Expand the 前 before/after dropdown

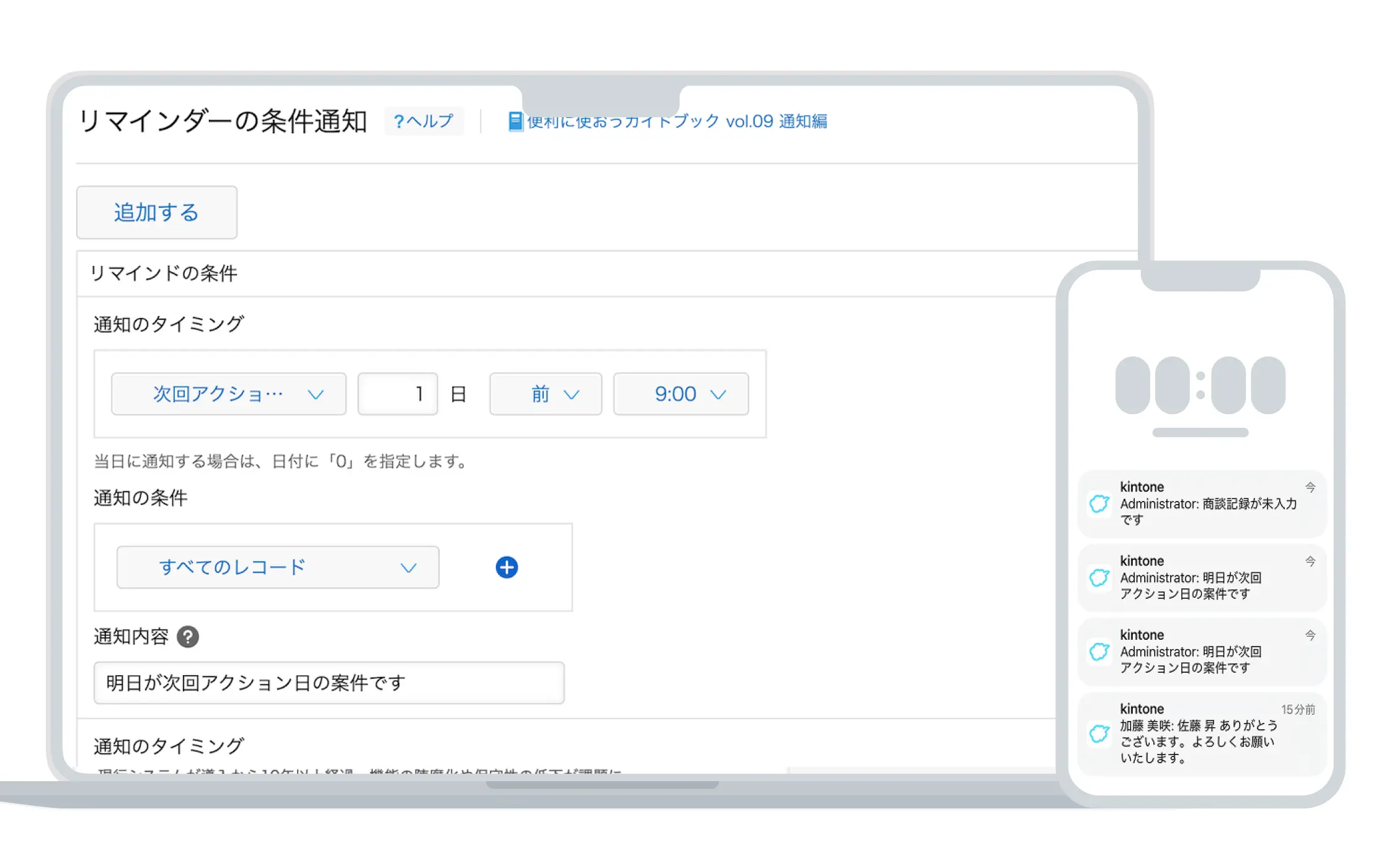coord(545,394)
